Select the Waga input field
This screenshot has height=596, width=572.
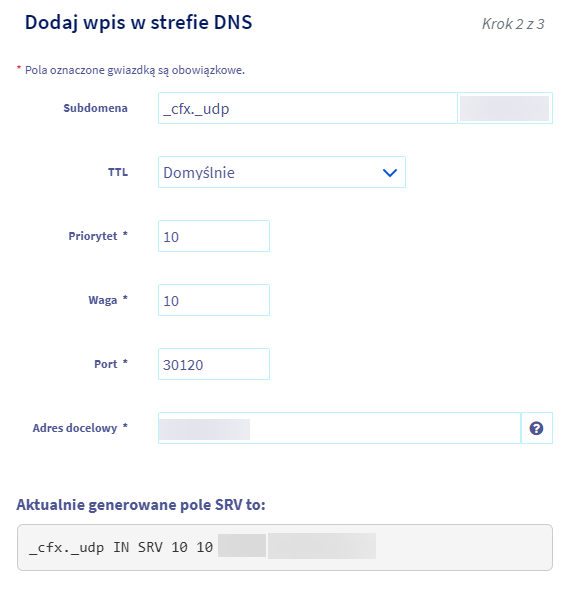214,300
